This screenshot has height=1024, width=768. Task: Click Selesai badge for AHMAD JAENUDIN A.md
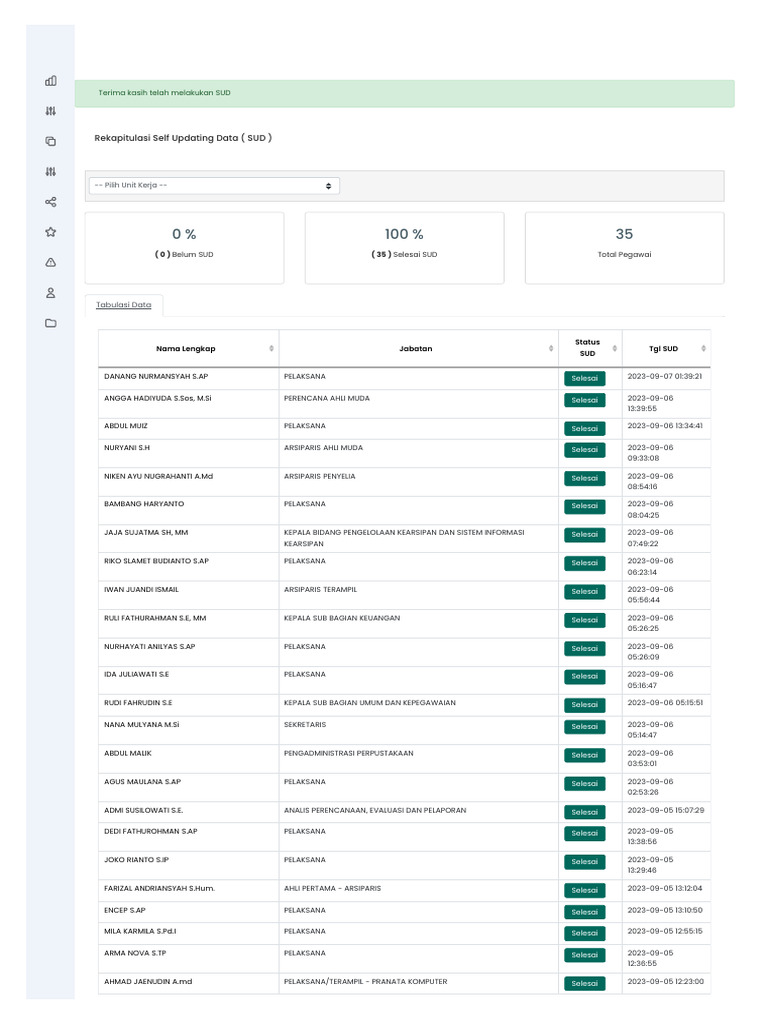pos(585,984)
